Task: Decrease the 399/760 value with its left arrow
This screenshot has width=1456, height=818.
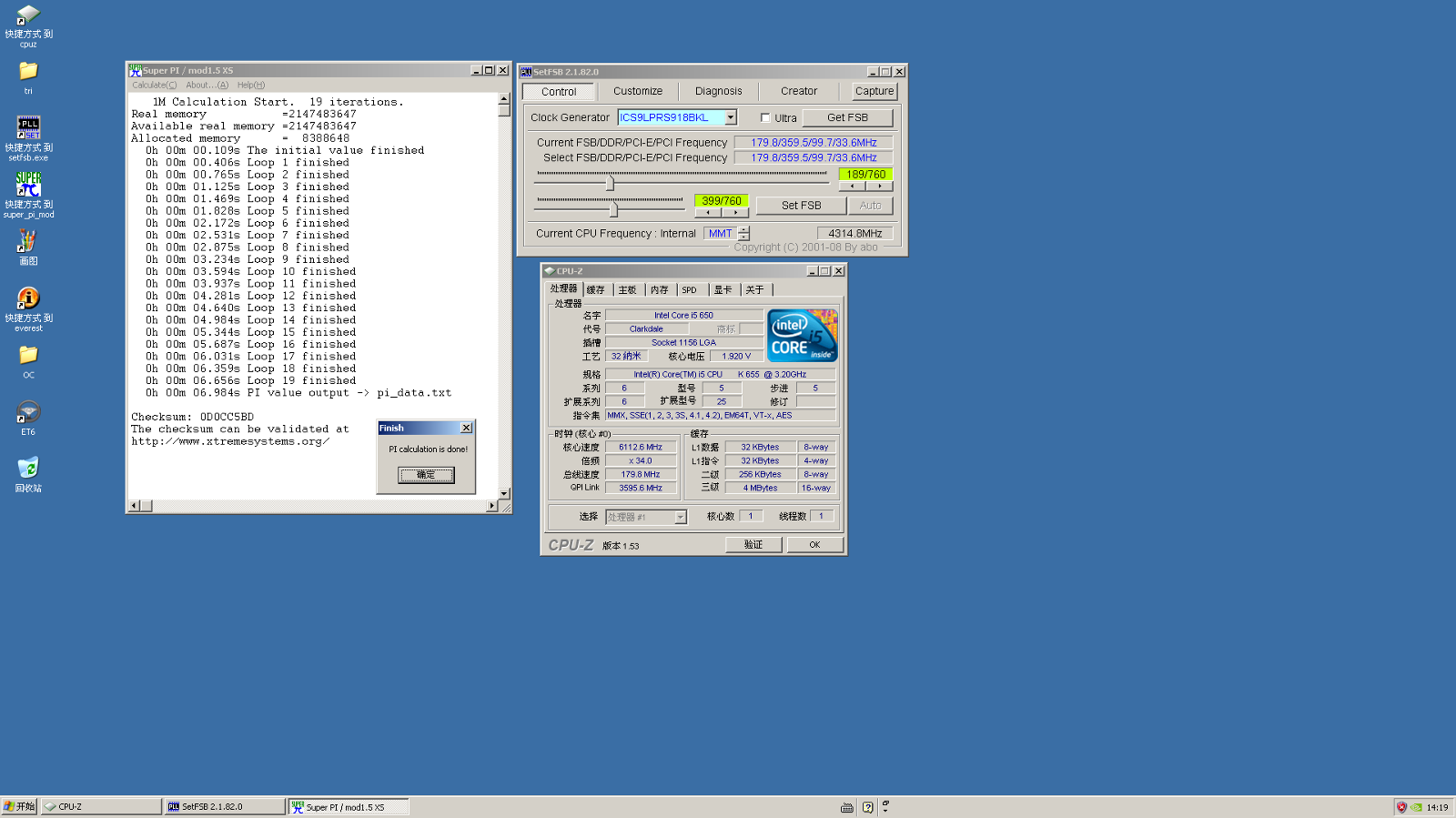Action: click(x=708, y=213)
